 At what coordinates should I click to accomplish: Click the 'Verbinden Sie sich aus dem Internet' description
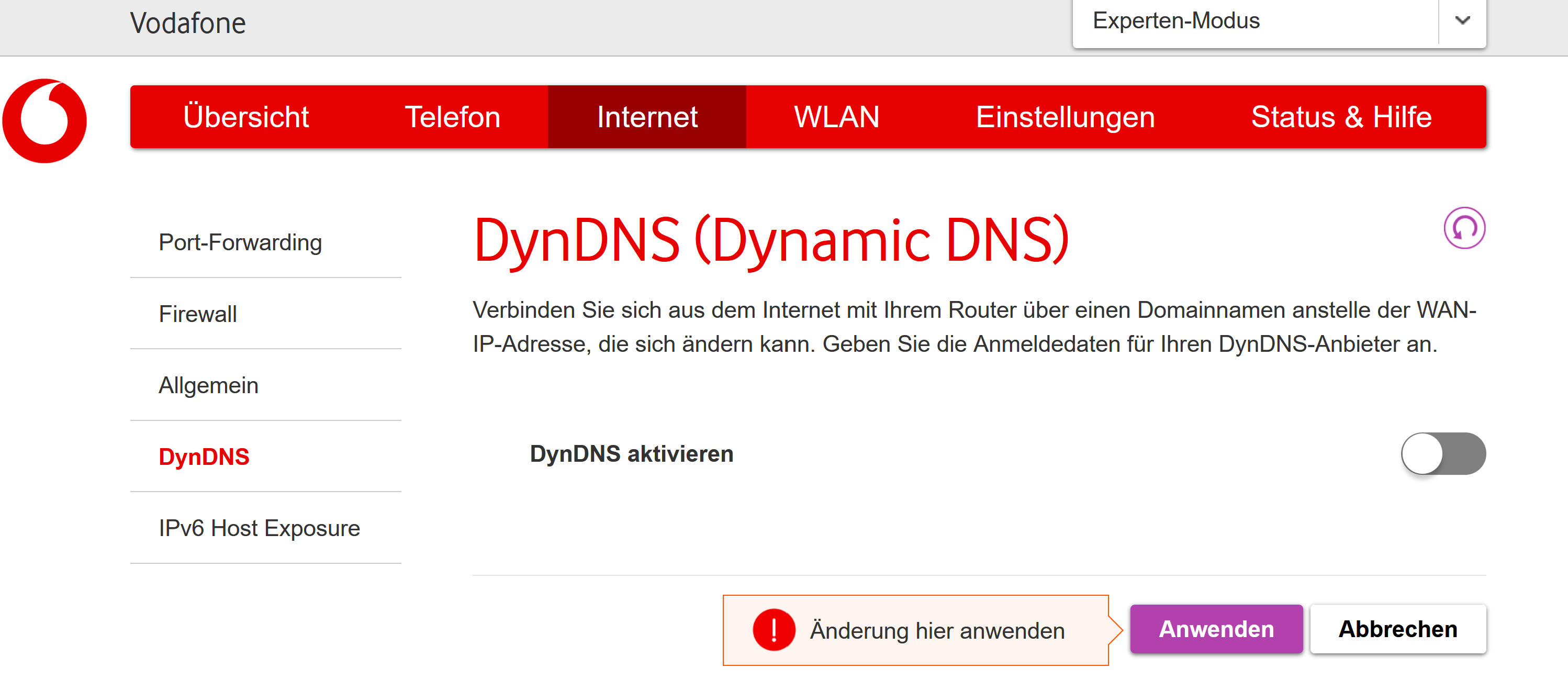pyautogui.click(x=975, y=327)
